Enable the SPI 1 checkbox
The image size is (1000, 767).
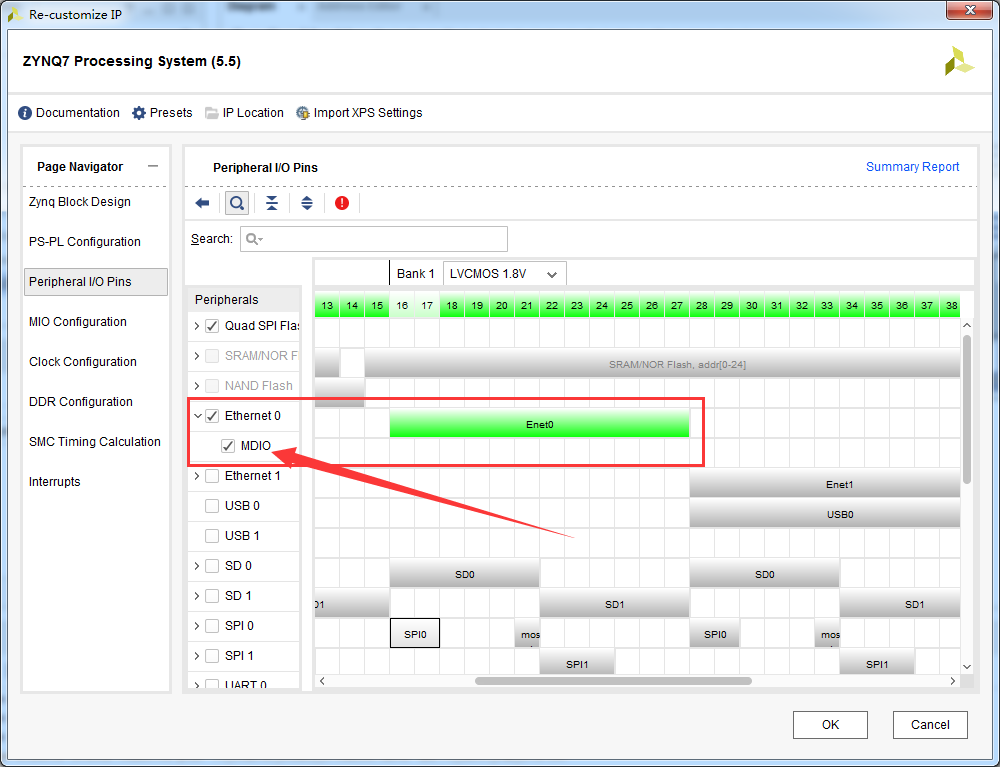[212, 655]
